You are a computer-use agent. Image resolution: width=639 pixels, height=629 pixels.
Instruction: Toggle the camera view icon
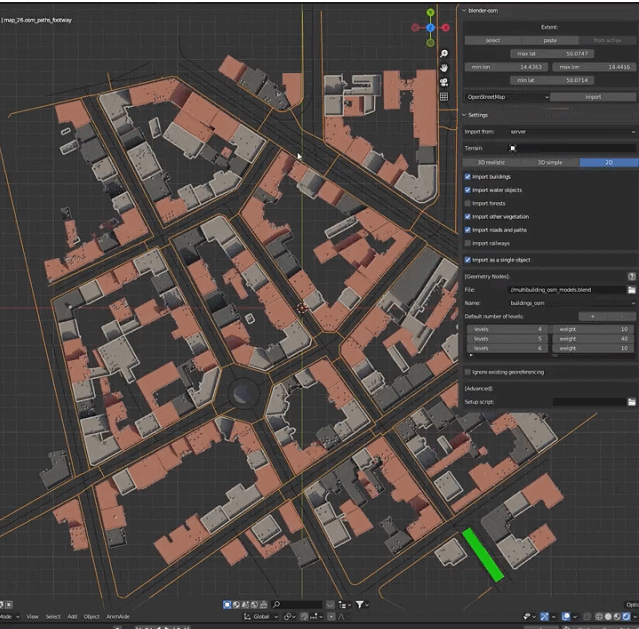click(444, 82)
